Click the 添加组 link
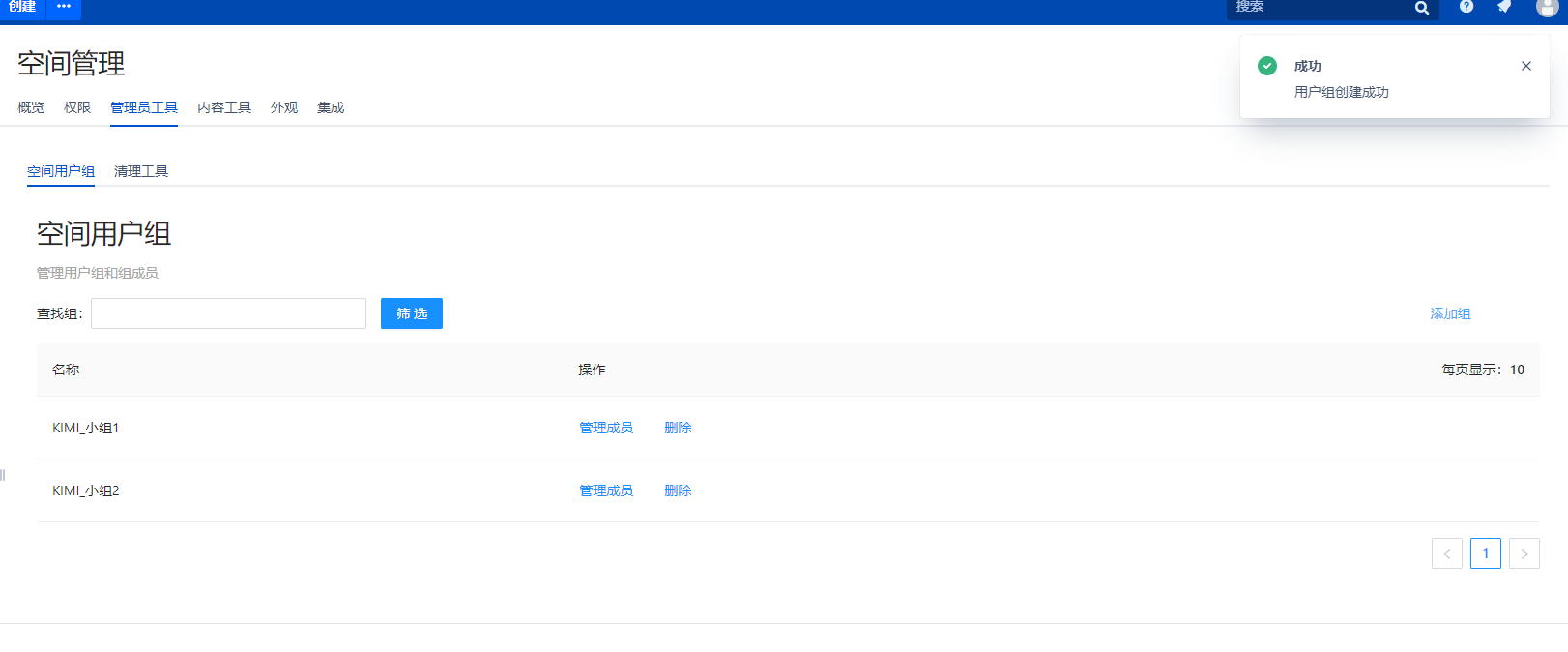 tap(1450, 313)
